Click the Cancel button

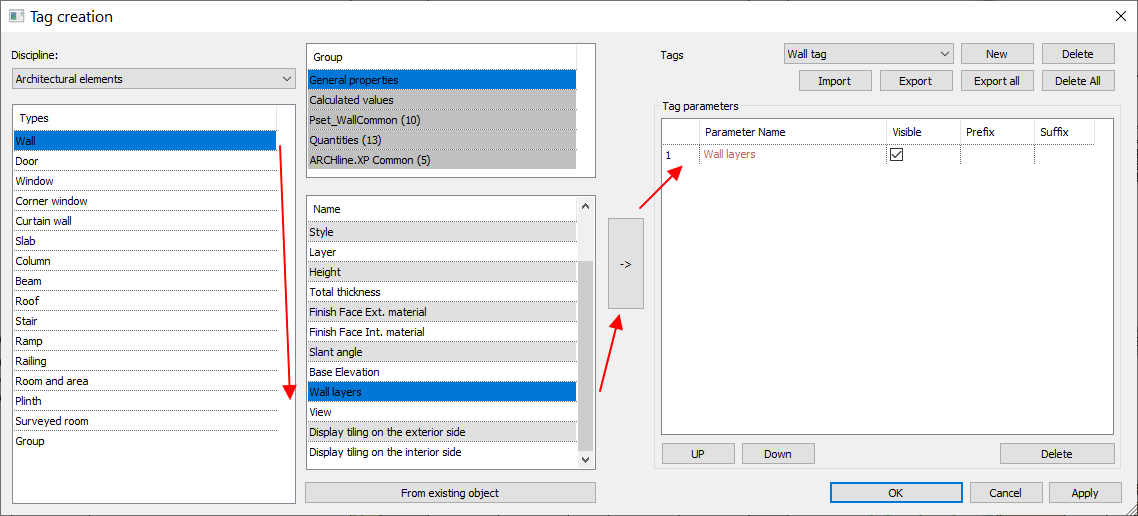(x=1006, y=492)
